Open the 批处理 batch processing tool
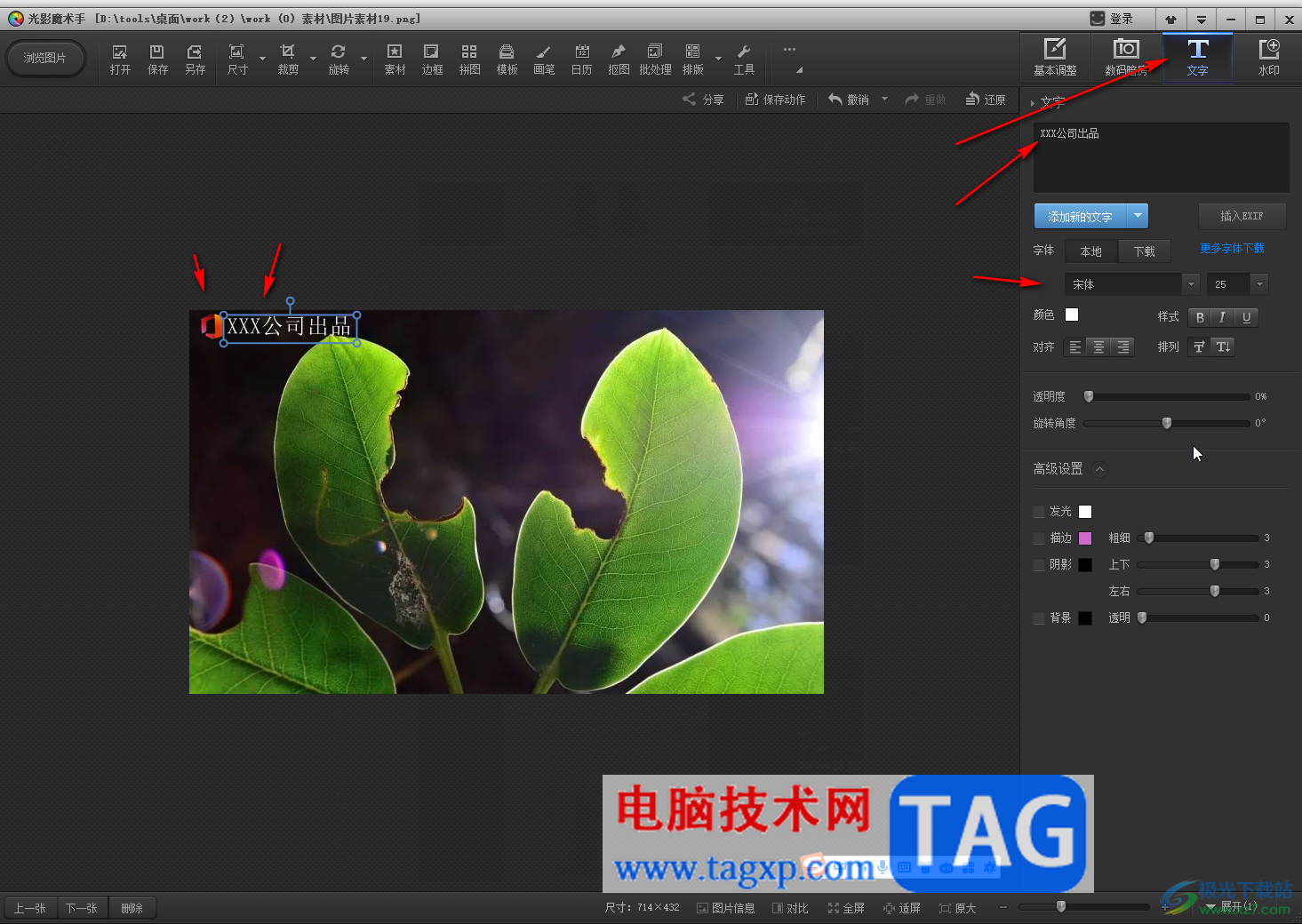This screenshot has width=1302, height=924. point(655,60)
